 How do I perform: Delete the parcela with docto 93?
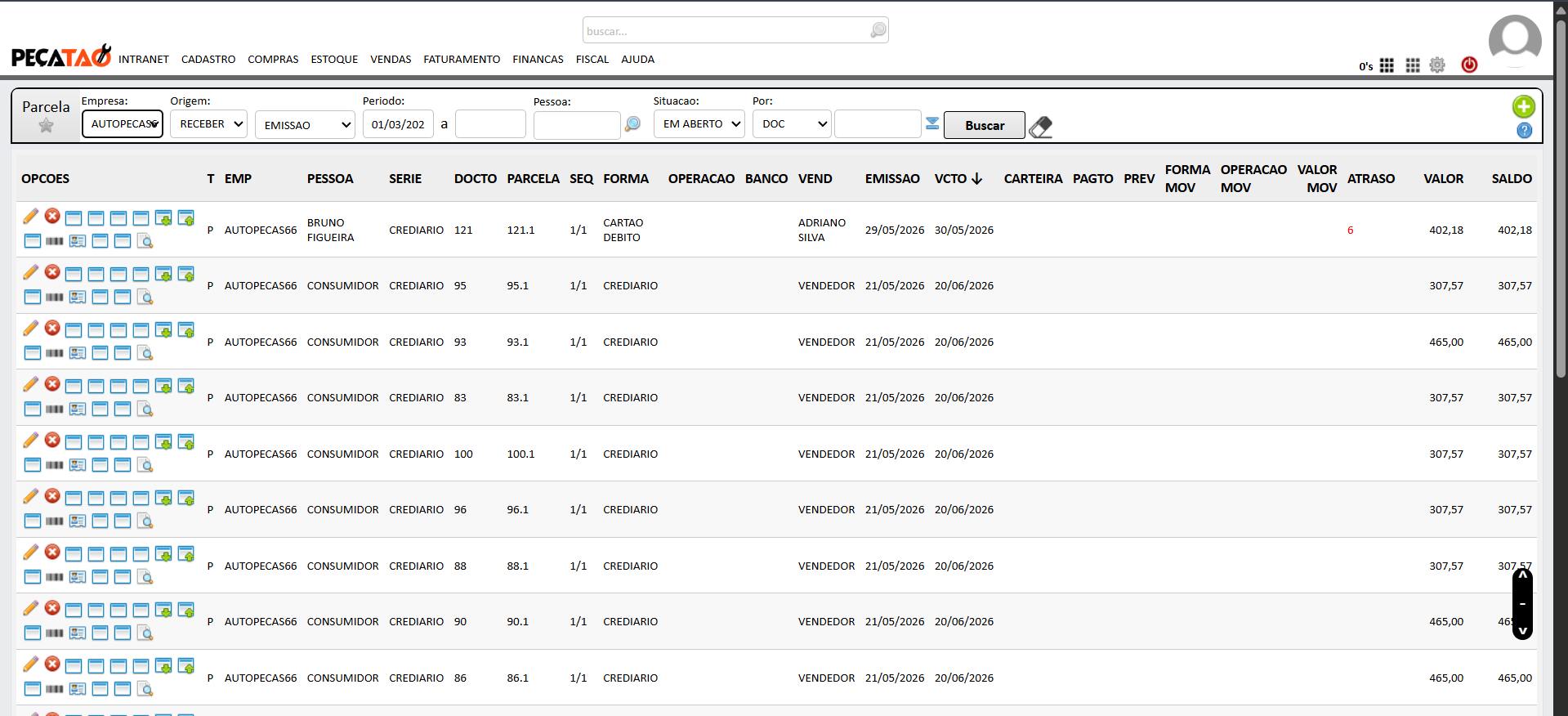pos(52,328)
